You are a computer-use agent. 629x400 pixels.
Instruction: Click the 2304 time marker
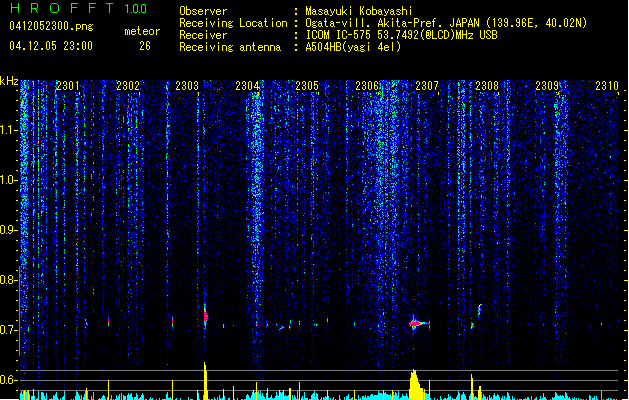tap(247, 86)
